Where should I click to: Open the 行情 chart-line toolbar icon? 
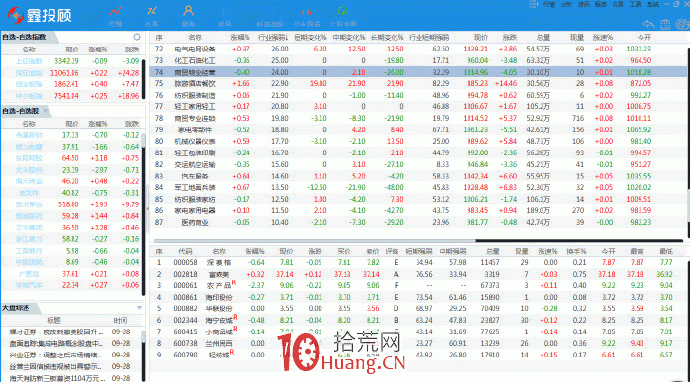[116, 11]
